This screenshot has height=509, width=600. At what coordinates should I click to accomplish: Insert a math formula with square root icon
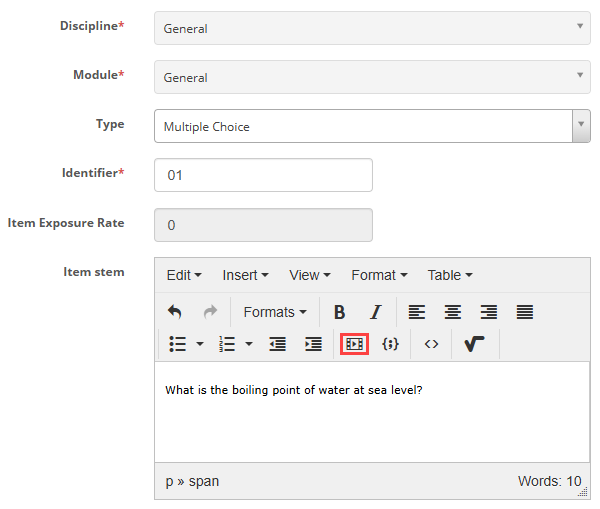[475, 344]
